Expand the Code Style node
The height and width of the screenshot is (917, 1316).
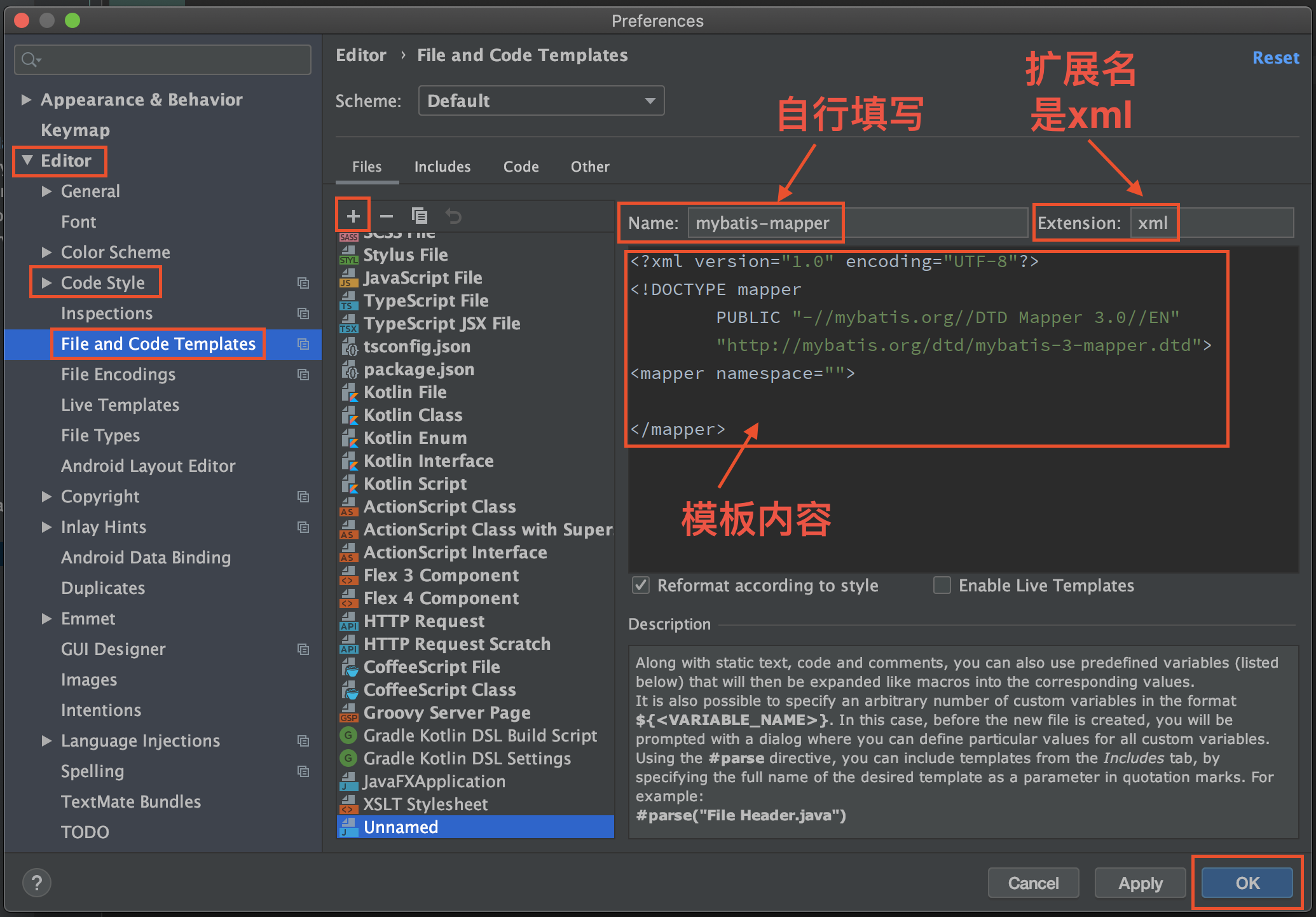pyautogui.click(x=46, y=283)
